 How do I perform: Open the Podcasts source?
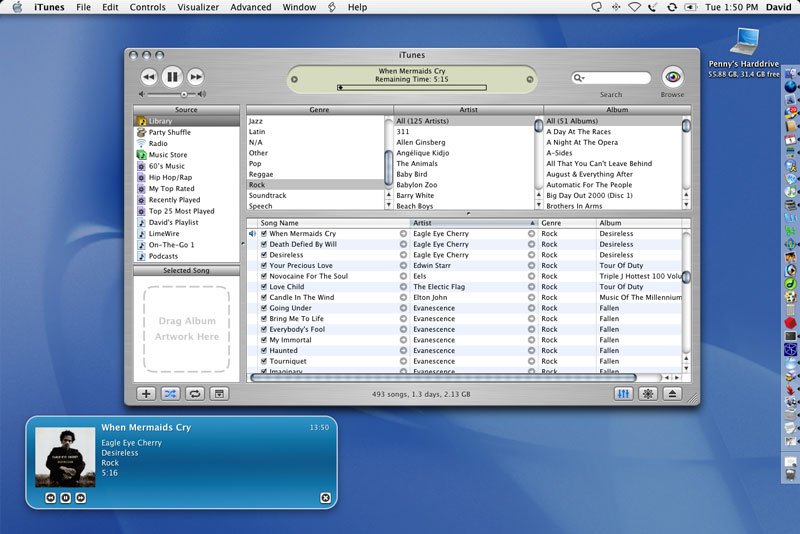[x=186, y=256]
